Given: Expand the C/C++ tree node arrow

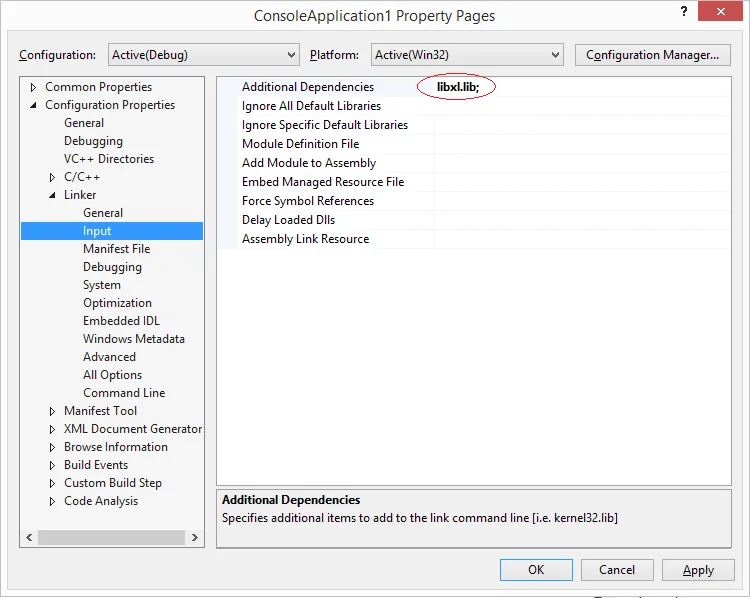Looking at the screenshot, I should click(52, 177).
